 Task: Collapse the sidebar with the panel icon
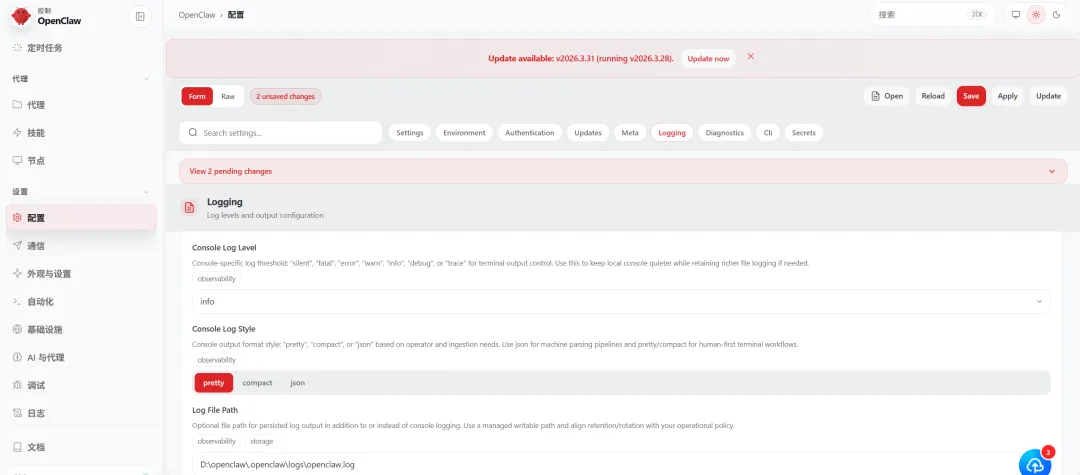pos(141,17)
